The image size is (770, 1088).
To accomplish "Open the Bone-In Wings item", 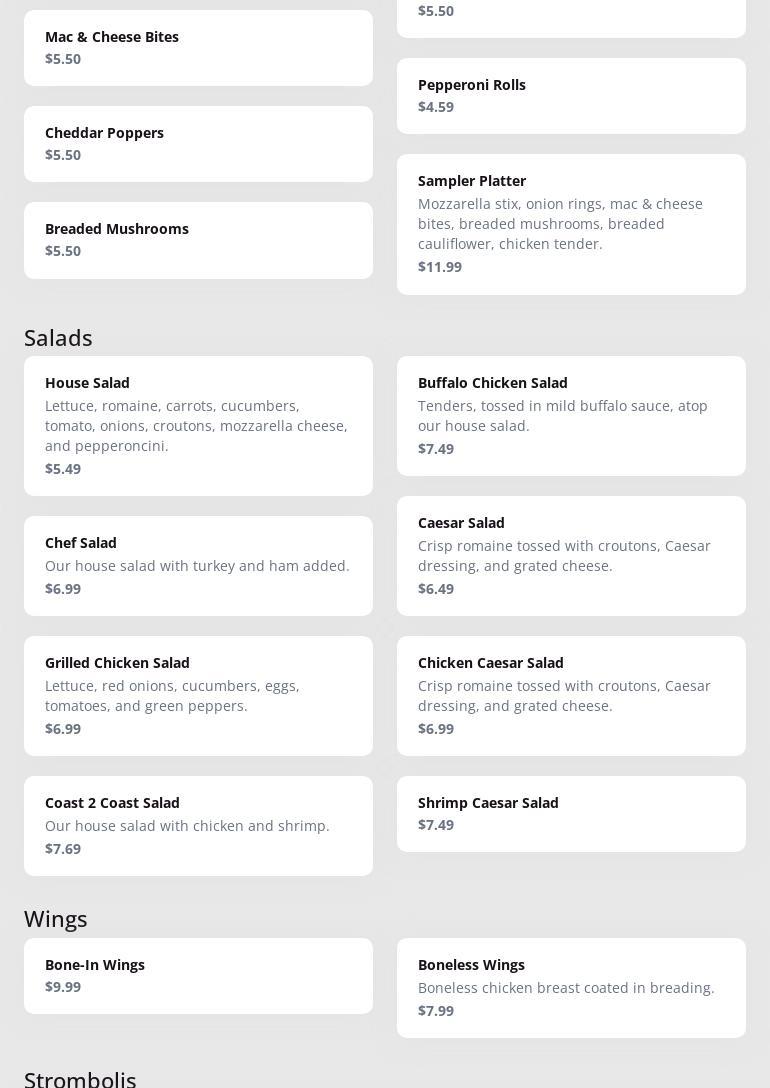I will 198,976.
